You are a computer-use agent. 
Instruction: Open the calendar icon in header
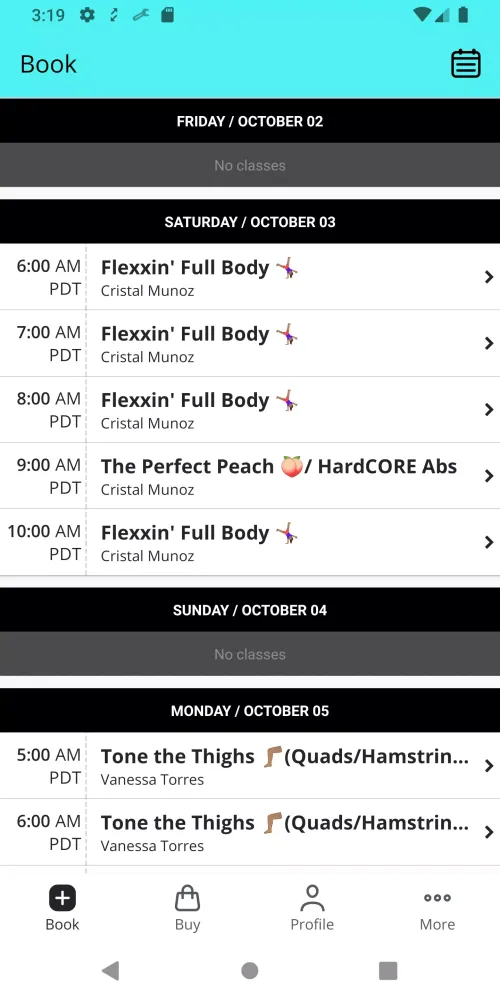(466, 64)
